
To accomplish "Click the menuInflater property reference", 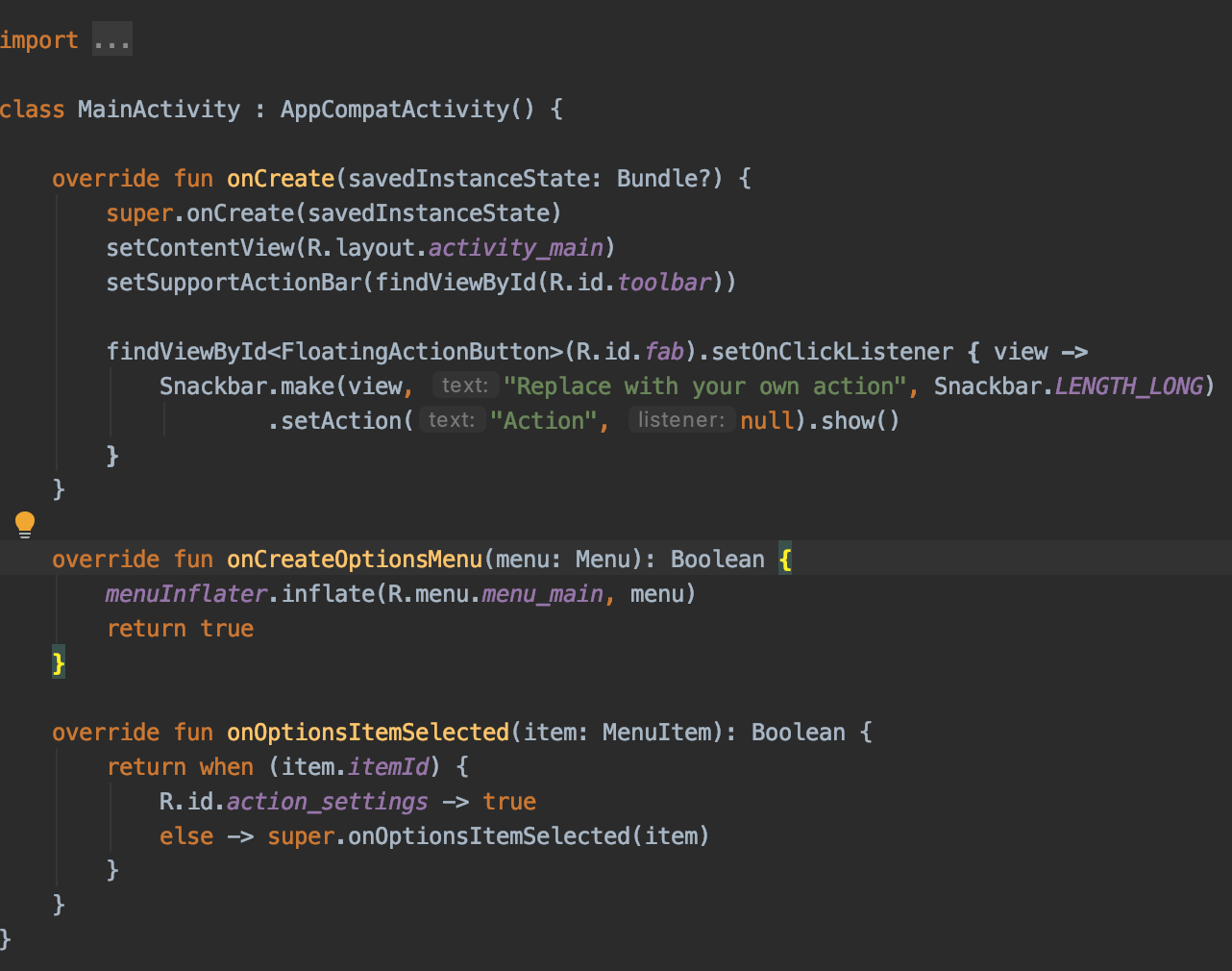I will (x=185, y=593).
